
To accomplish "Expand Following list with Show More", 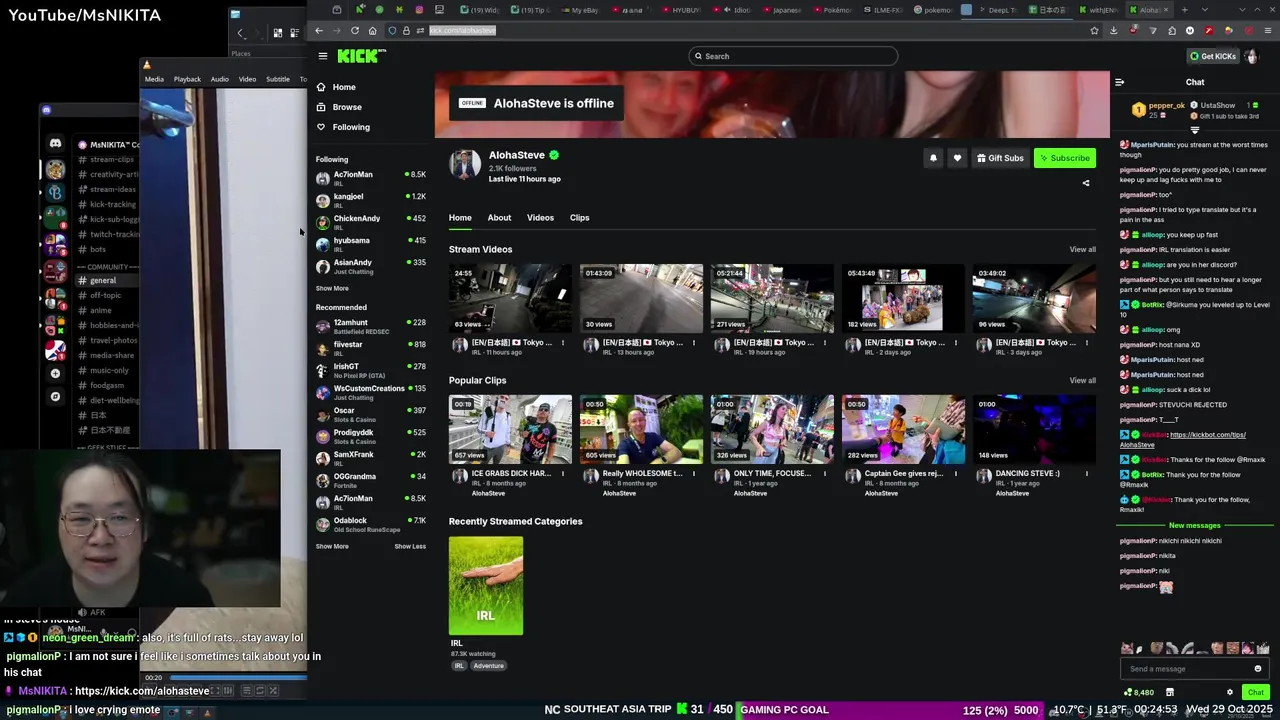I will [x=332, y=288].
